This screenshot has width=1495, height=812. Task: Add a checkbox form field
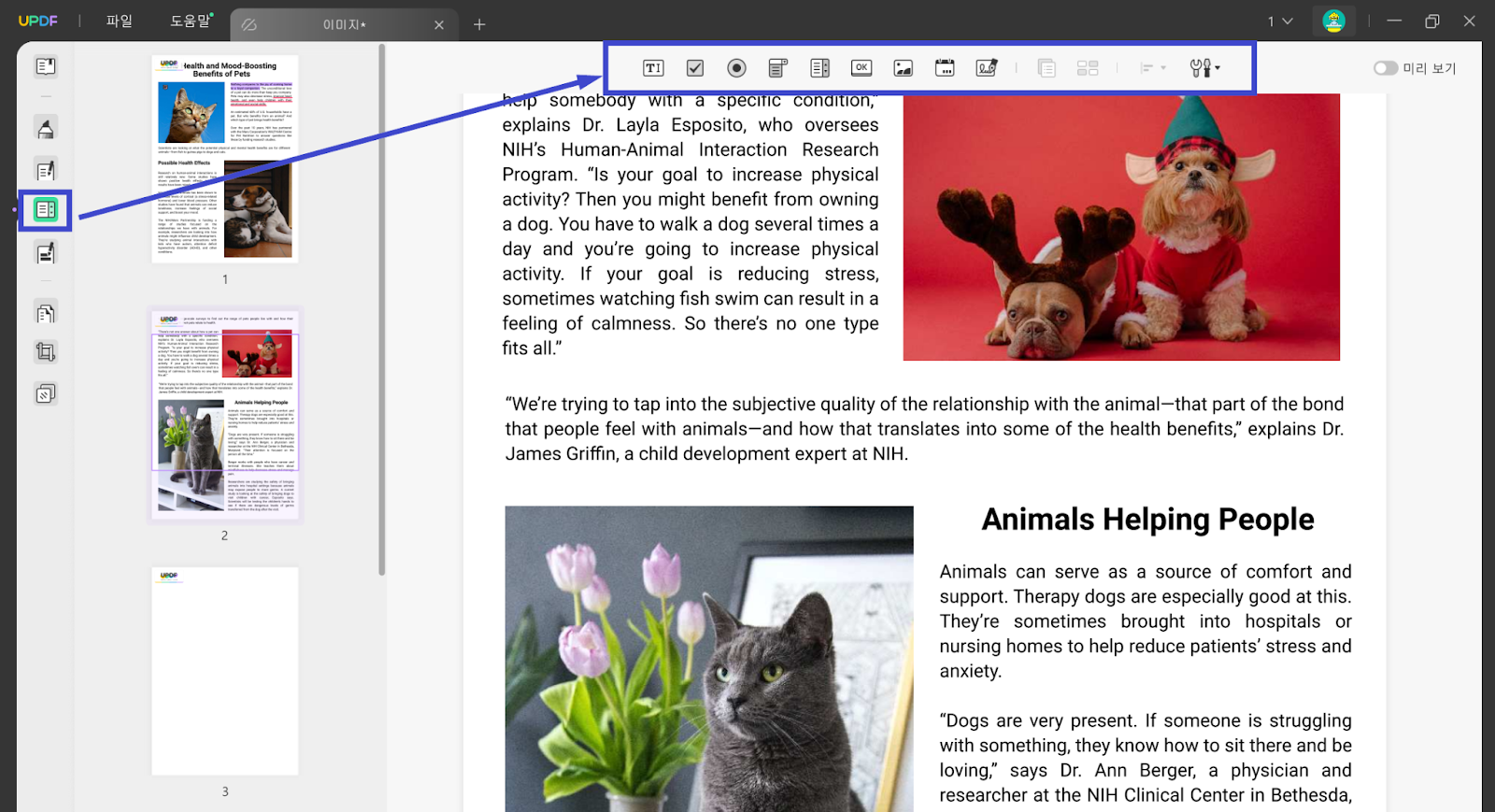pyautogui.click(x=695, y=68)
